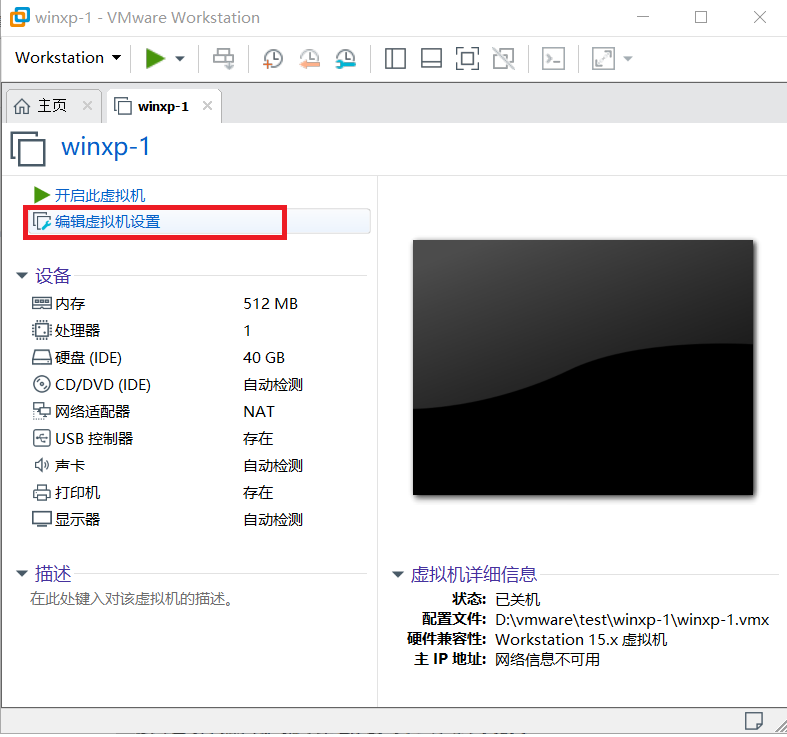Screen dimensions: 787x737
Task: Click the 40 GB disk value
Action: pos(264,357)
